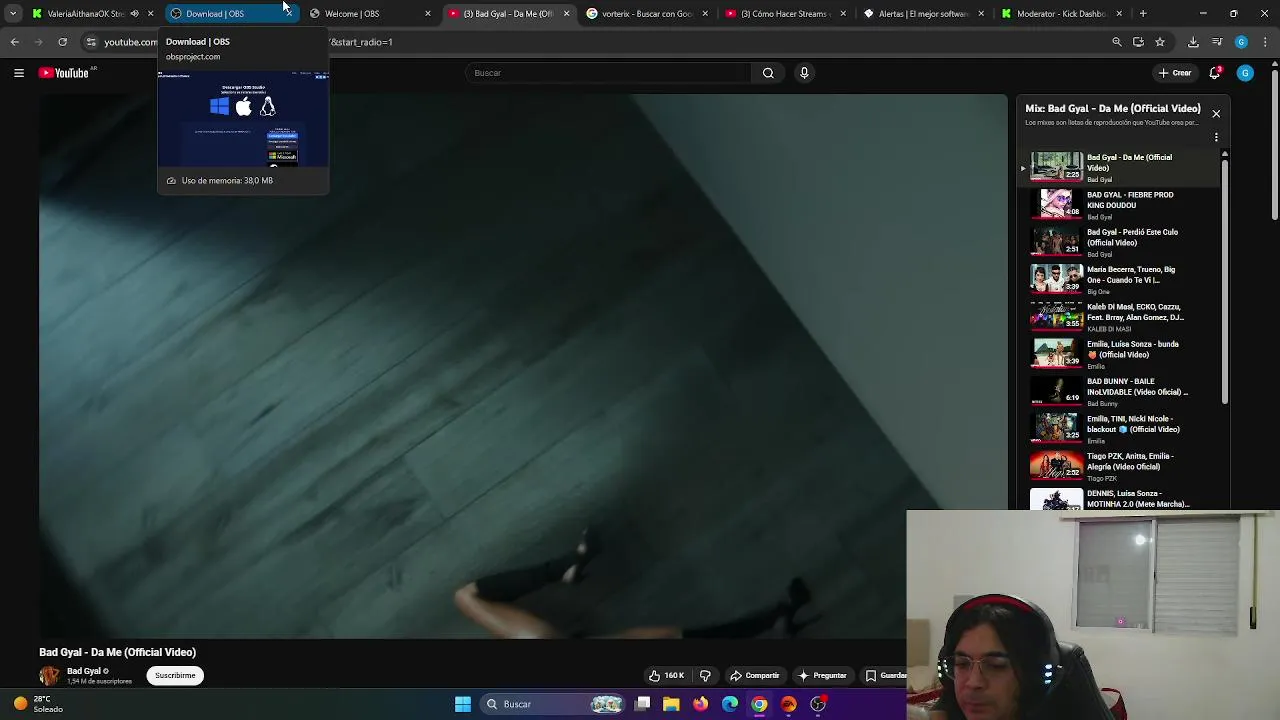Viewport: 1280px width, 720px height.
Task: Play Bad Gyal - Da Me in the mix
Action: coord(1120,167)
